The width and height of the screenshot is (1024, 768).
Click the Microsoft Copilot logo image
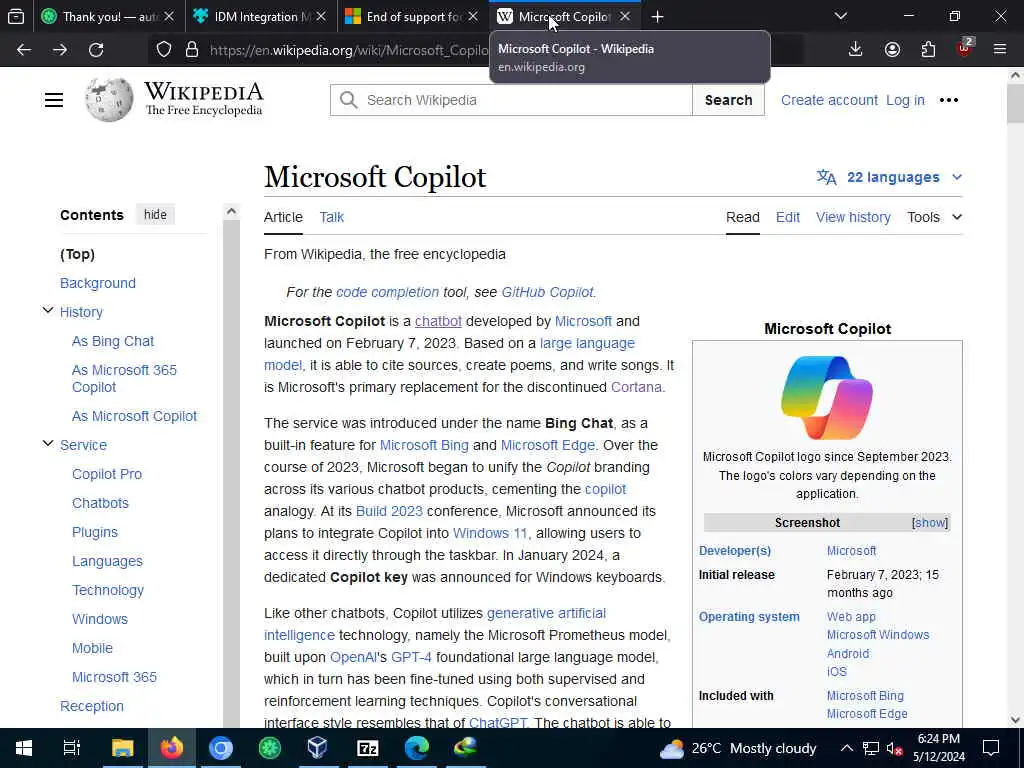coord(827,397)
